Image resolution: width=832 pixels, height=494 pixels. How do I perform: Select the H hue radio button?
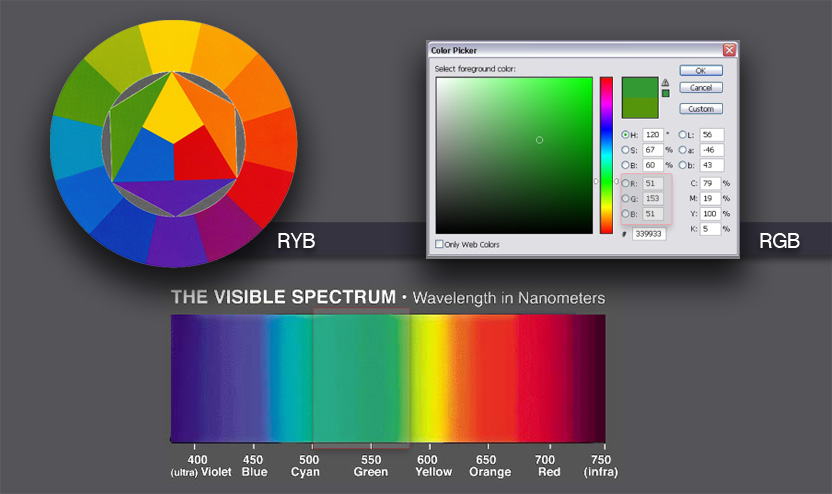coord(627,134)
